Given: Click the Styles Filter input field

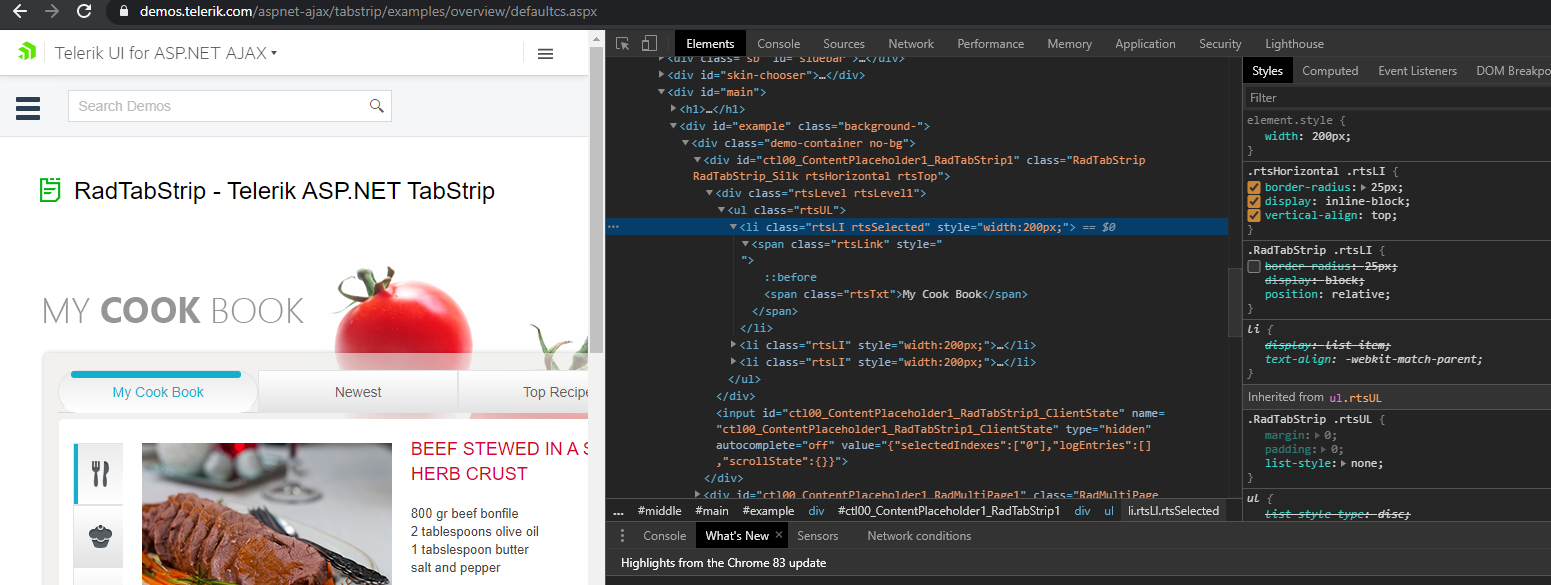Looking at the screenshot, I should click(1396, 98).
